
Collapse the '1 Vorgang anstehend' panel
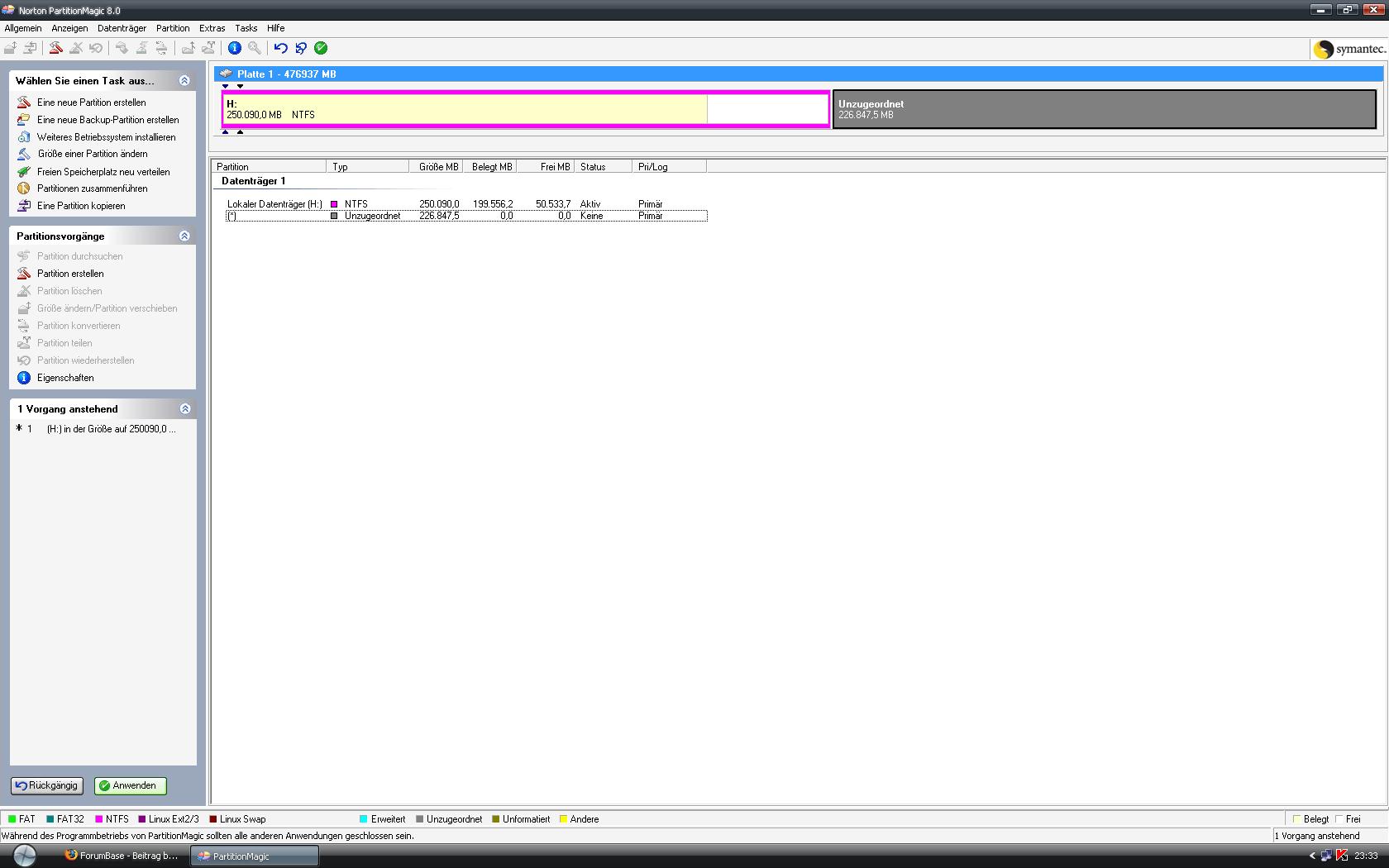pyautogui.click(x=184, y=408)
